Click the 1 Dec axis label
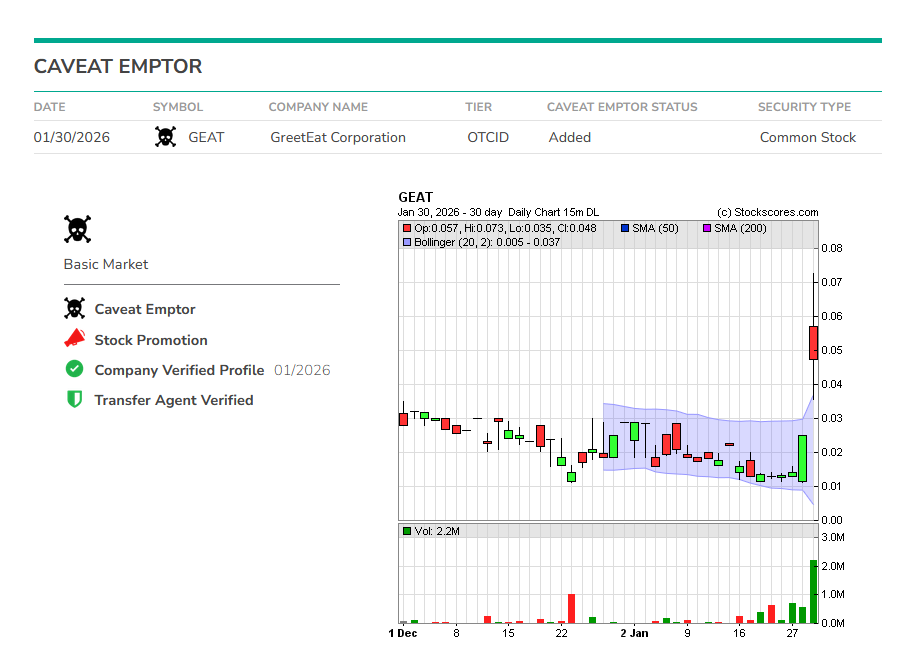 pyautogui.click(x=403, y=633)
